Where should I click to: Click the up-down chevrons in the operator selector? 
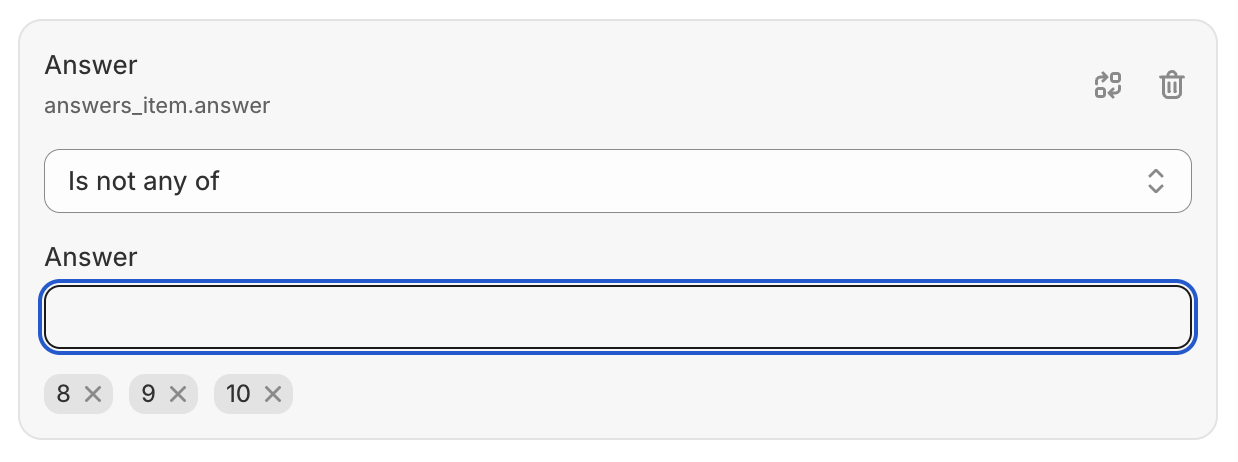(x=1155, y=181)
